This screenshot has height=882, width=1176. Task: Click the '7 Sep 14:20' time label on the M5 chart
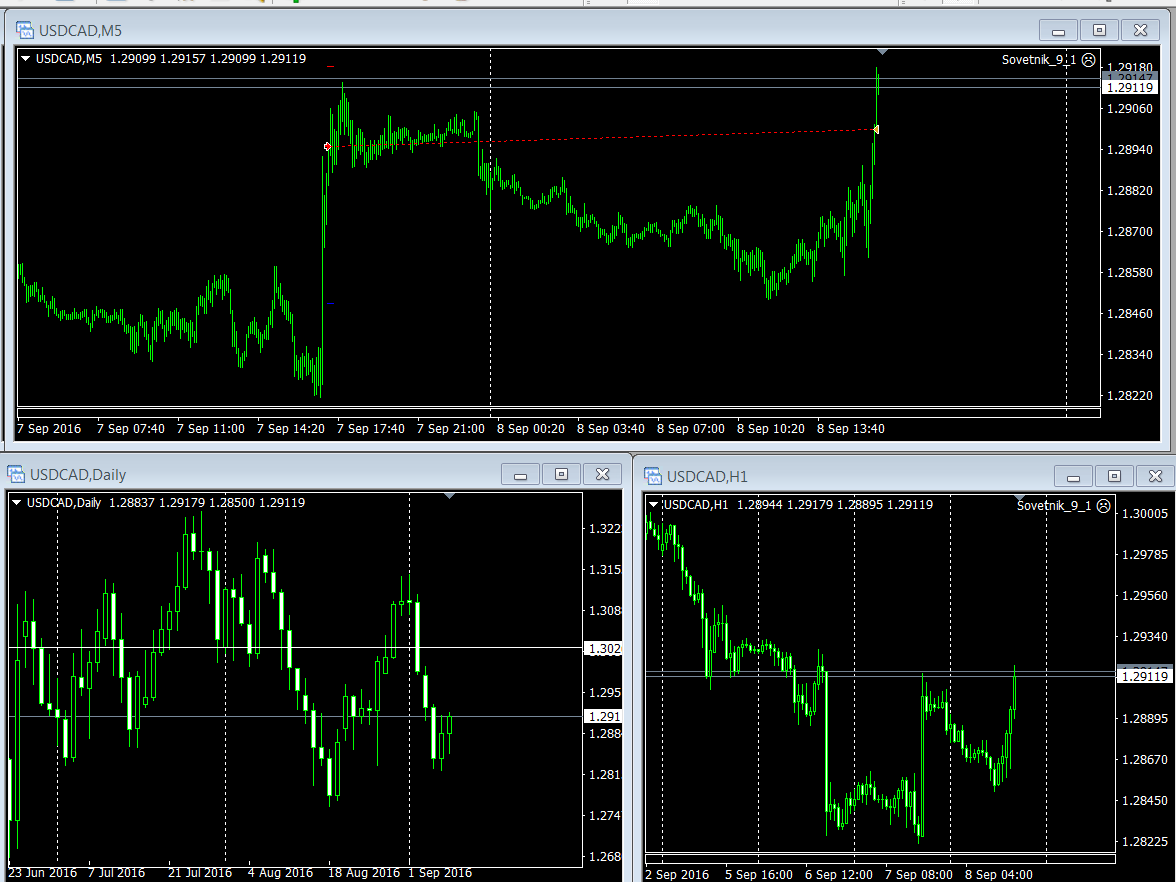[x=291, y=429]
